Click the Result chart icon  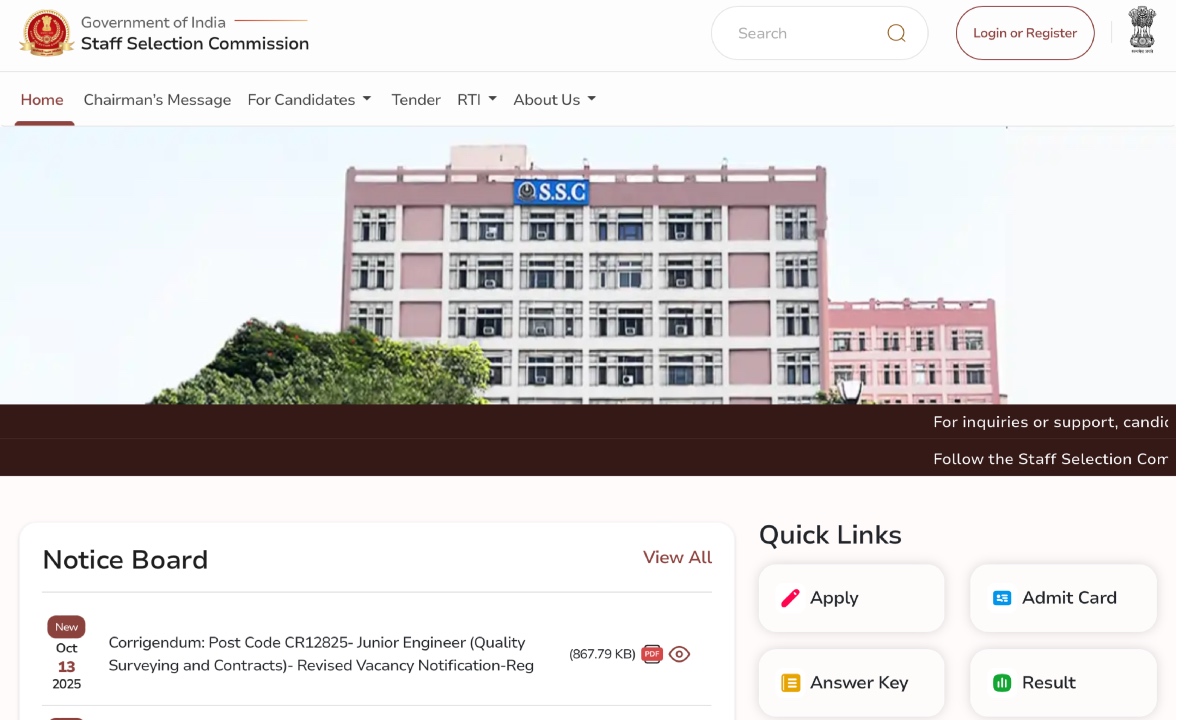pos(1002,683)
